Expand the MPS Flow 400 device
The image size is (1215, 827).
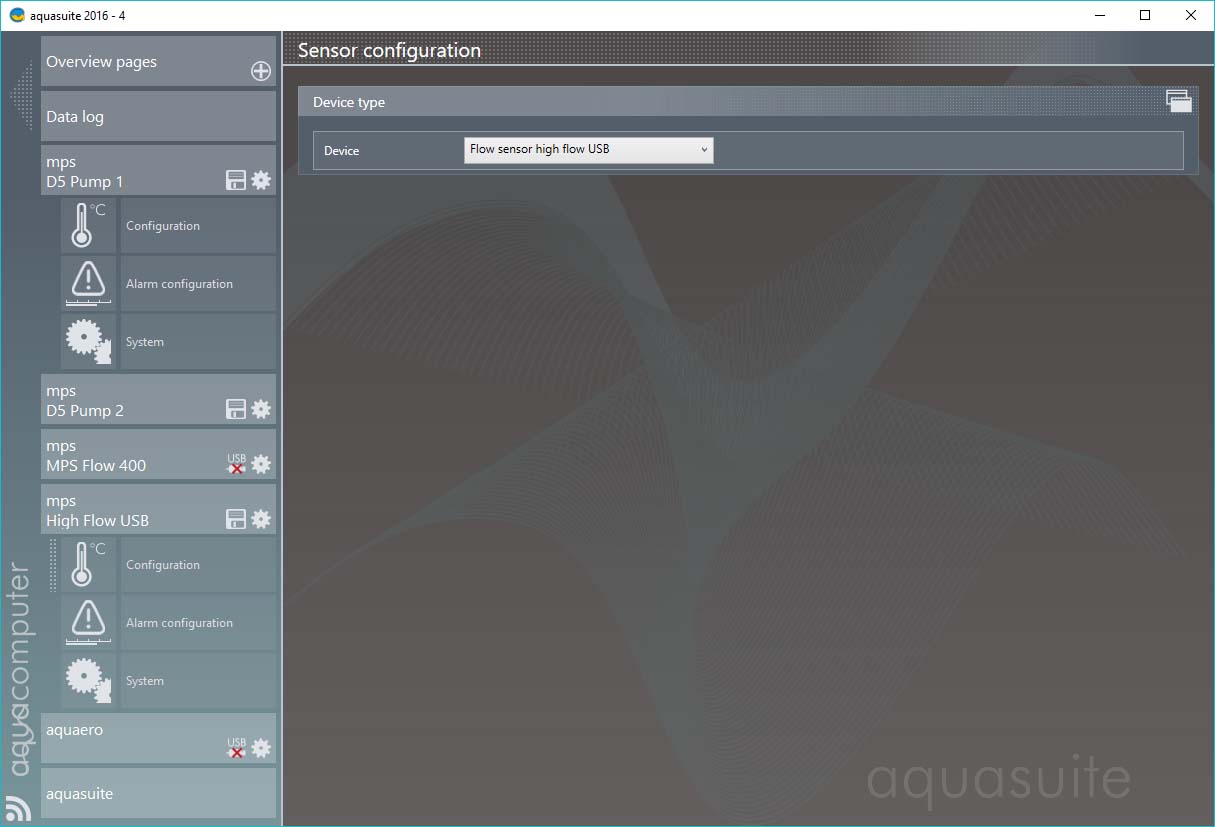point(158,455)
